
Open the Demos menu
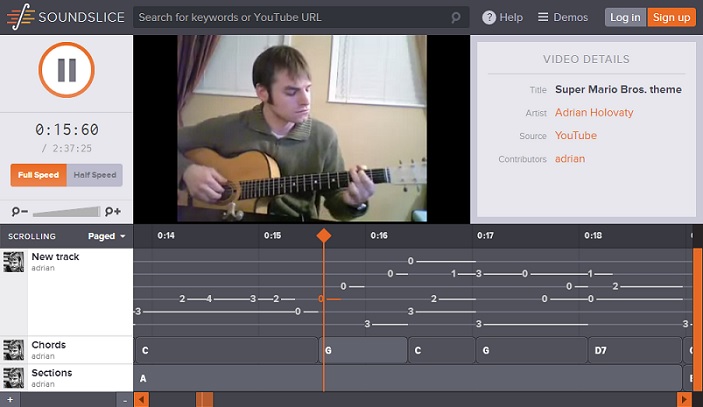point(563,17)
